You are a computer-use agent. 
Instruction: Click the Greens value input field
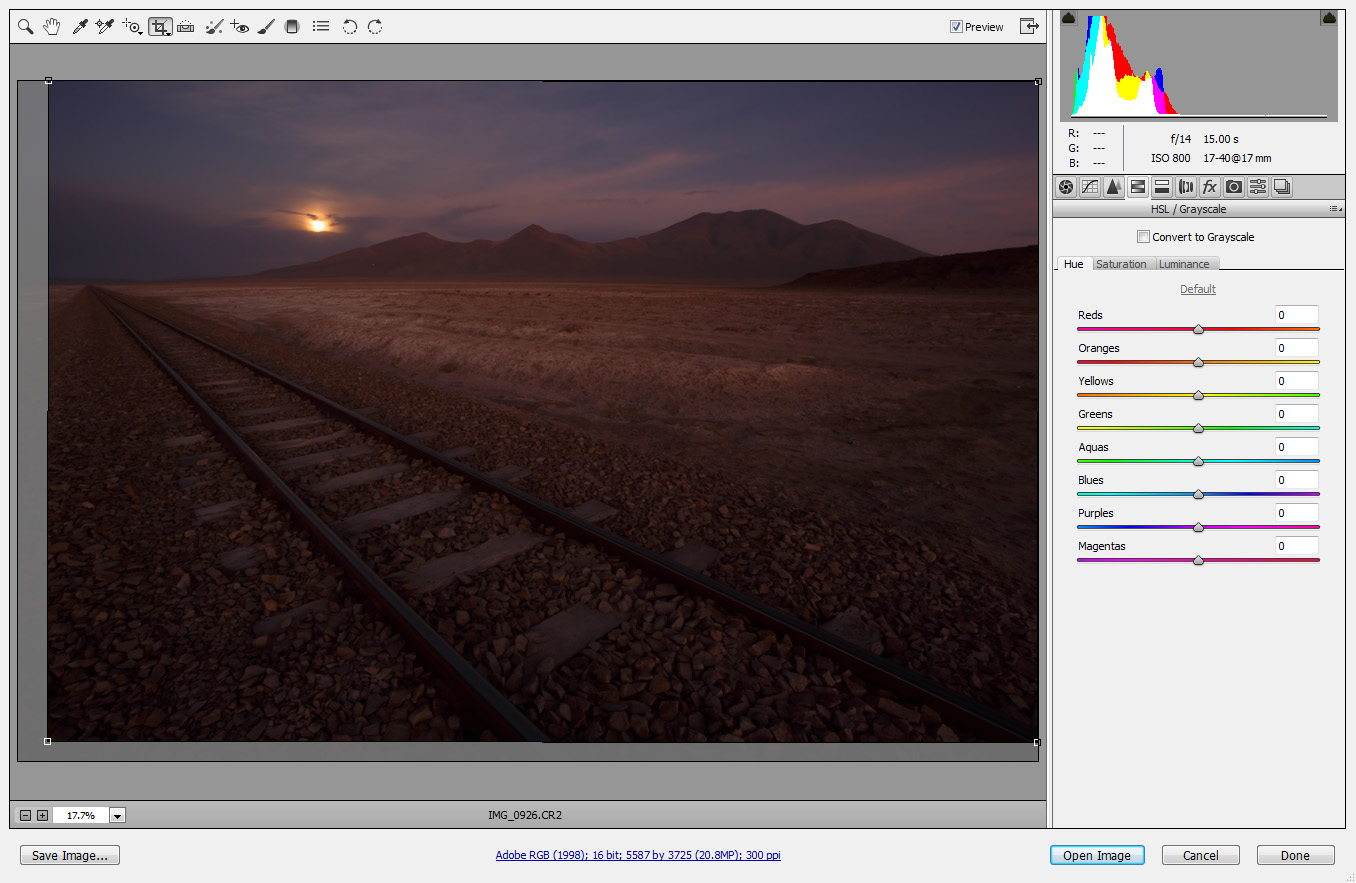[x=1296, y=414]
